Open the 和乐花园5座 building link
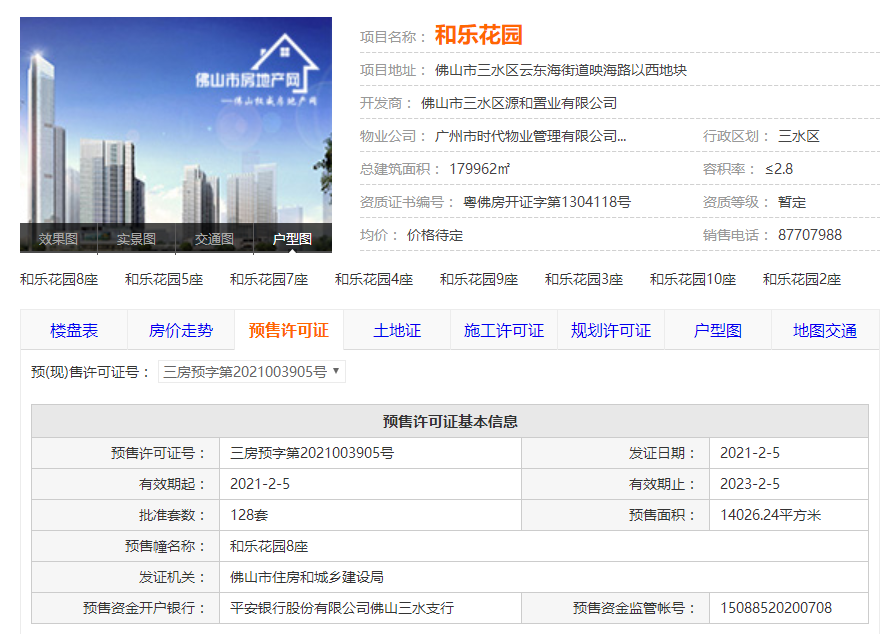Screen dimensions: 892x634 pyautogui.click(x=164, y=279)
